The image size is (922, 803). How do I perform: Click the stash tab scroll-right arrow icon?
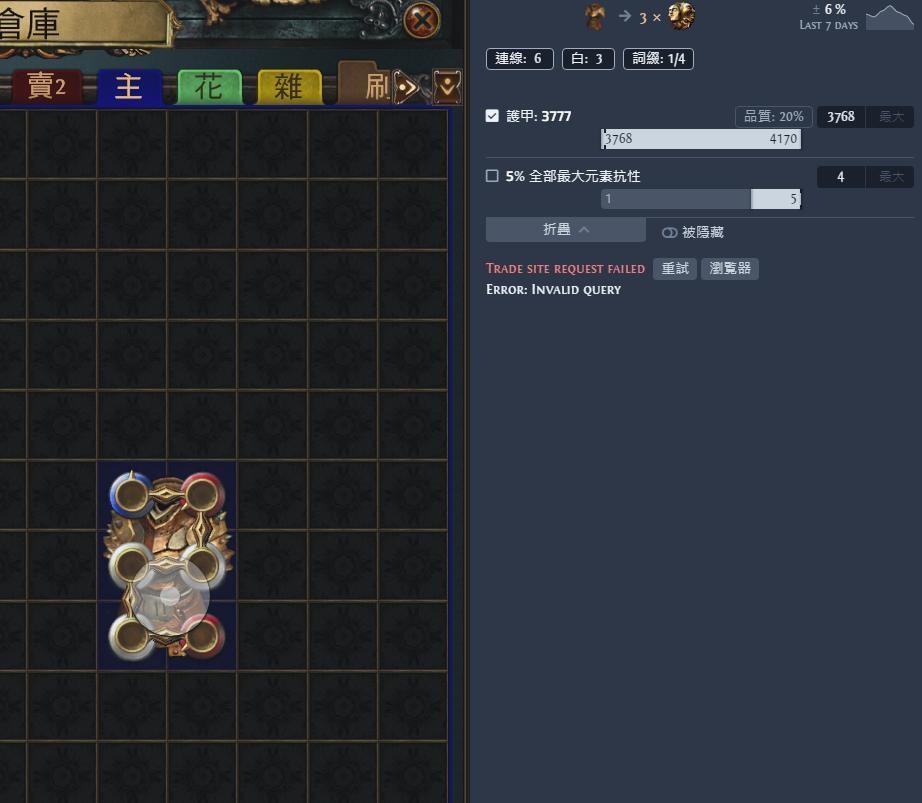(405, 88)
